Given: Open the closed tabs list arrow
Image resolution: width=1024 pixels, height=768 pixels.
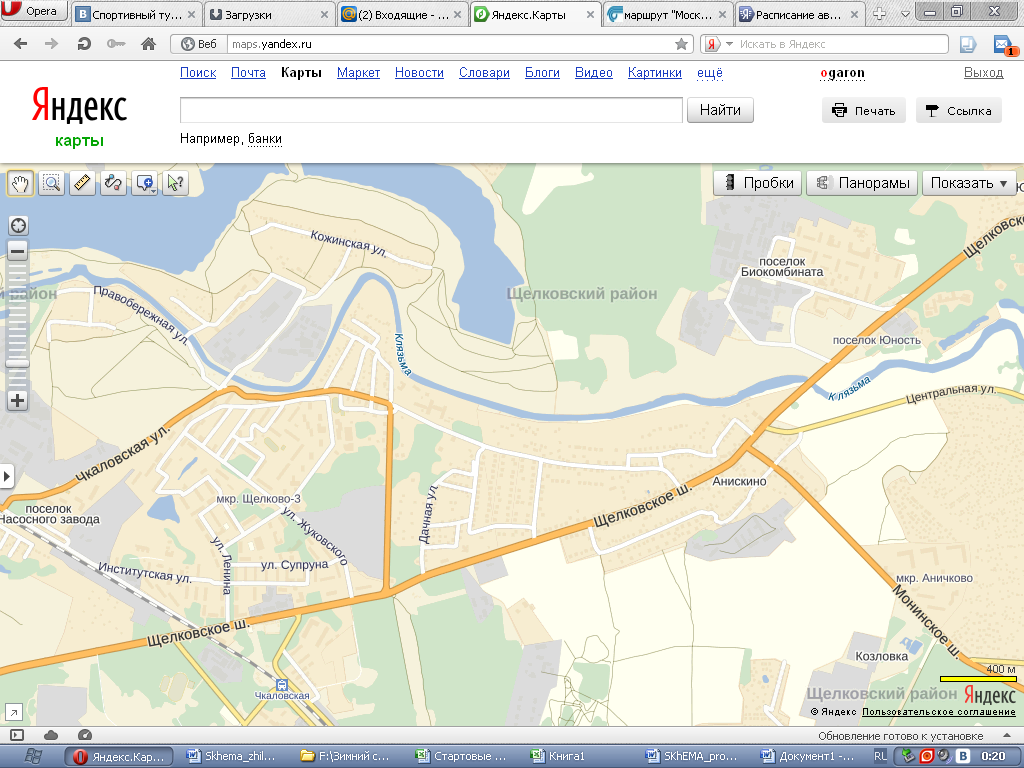Looking at the screenshot, I should pos(905,14).
